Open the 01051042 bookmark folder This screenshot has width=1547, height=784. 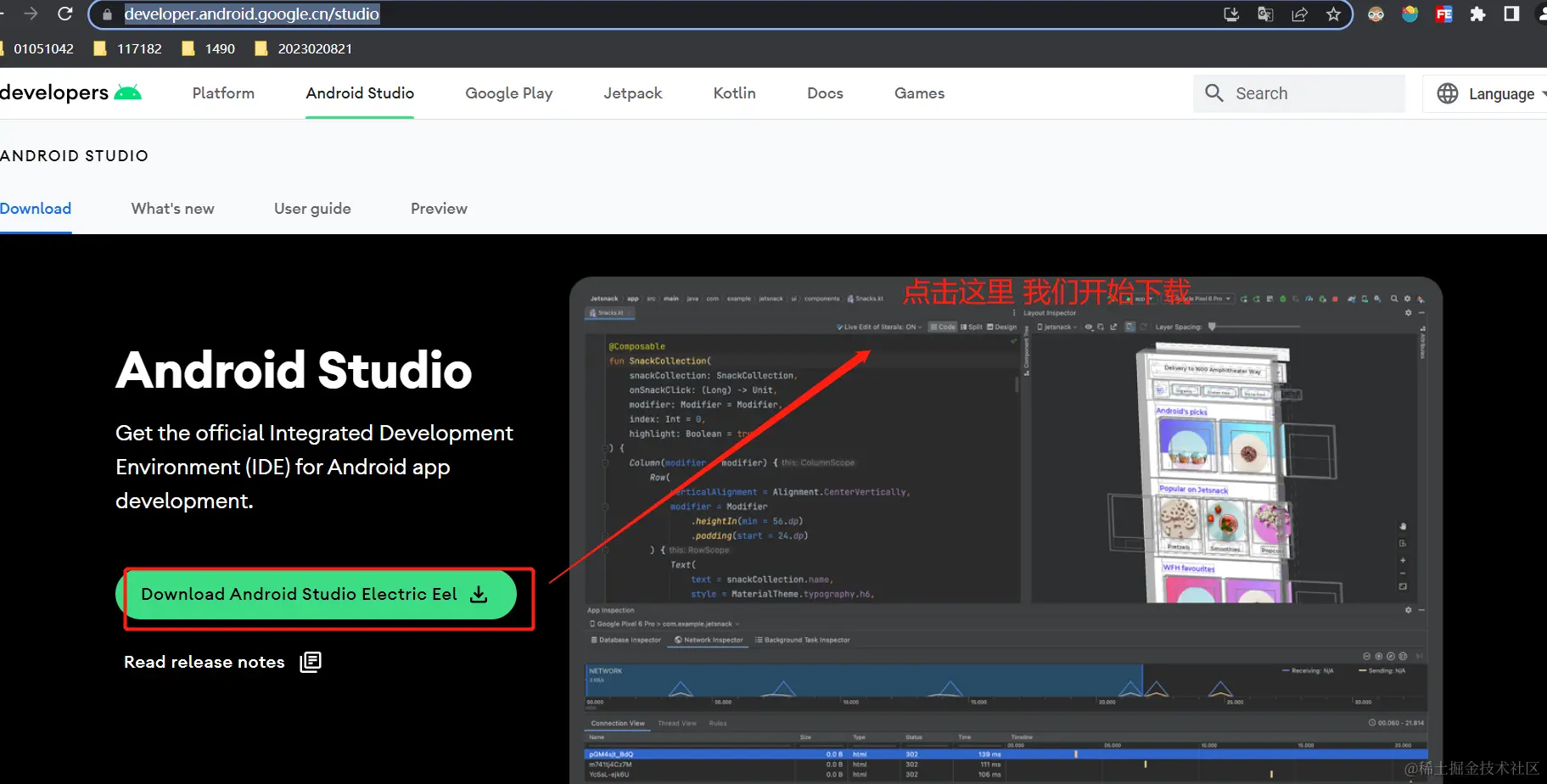pos(38,48)
